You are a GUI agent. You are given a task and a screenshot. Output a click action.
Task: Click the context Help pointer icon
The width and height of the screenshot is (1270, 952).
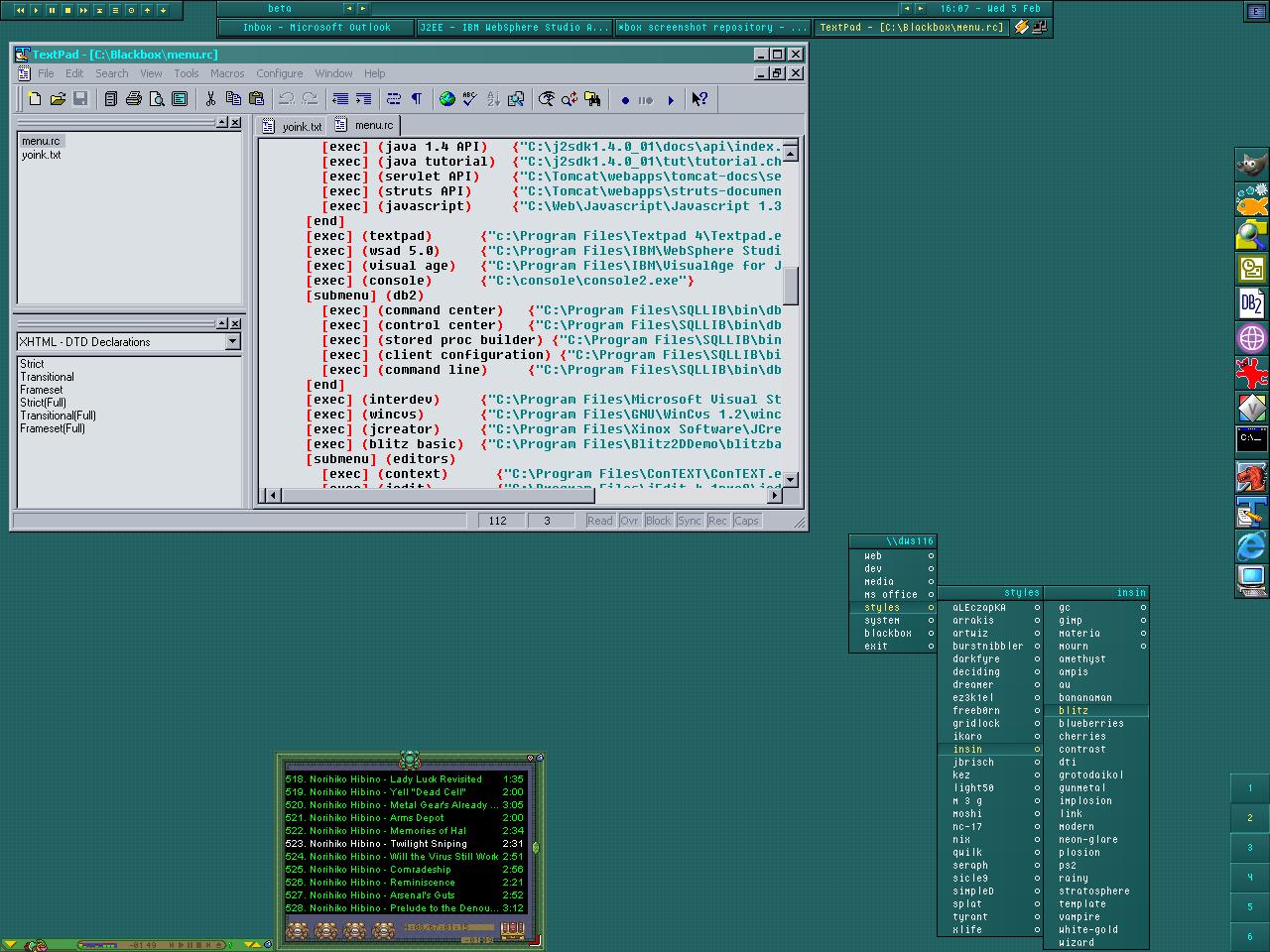point(699,99)
